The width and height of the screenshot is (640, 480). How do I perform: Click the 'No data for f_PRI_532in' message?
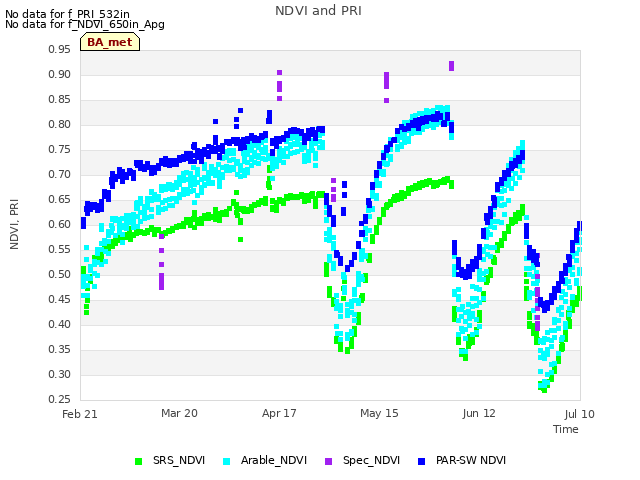(67, 14)
